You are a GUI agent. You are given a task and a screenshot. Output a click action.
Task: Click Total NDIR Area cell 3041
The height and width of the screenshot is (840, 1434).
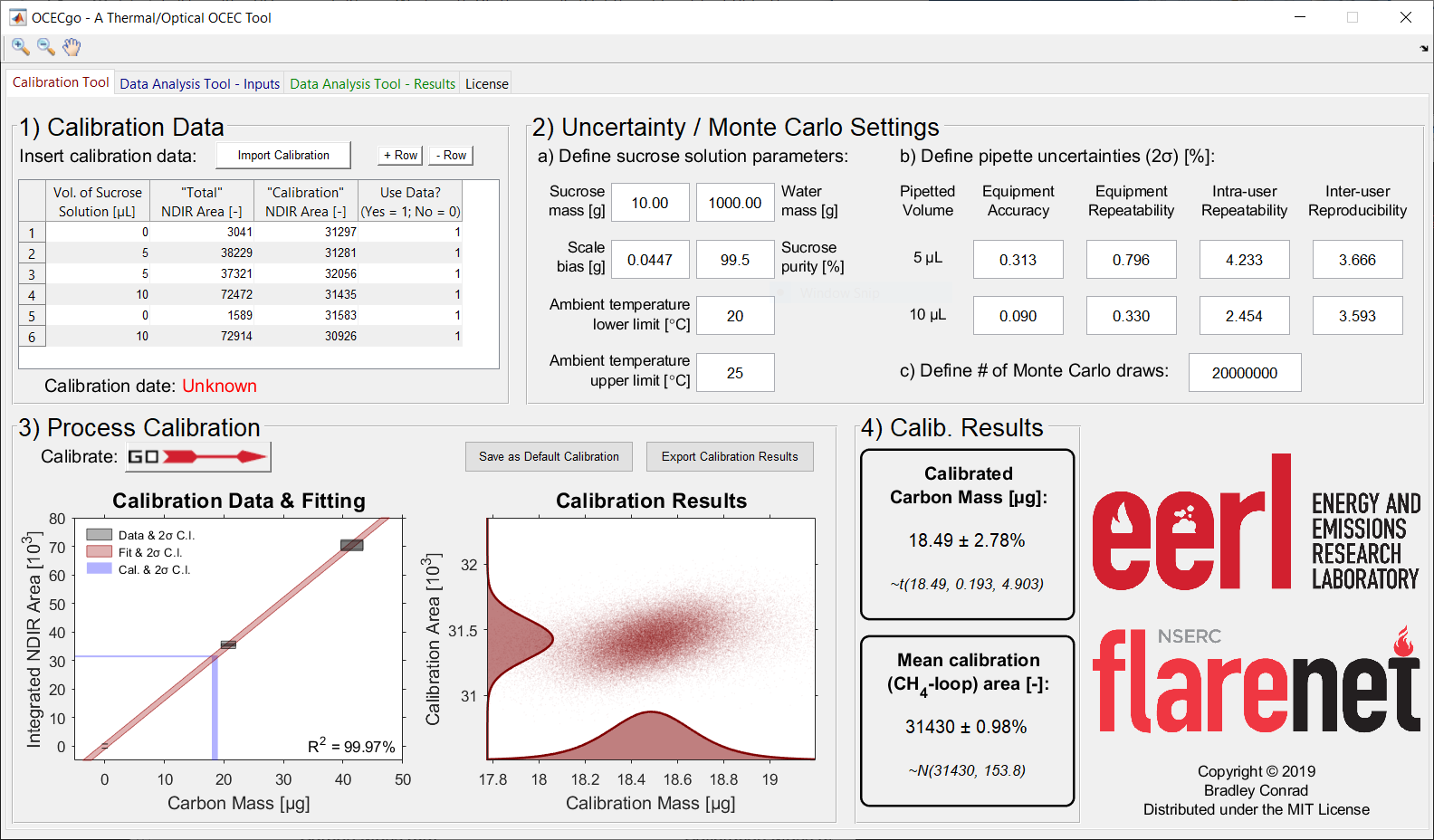(202, 233)
